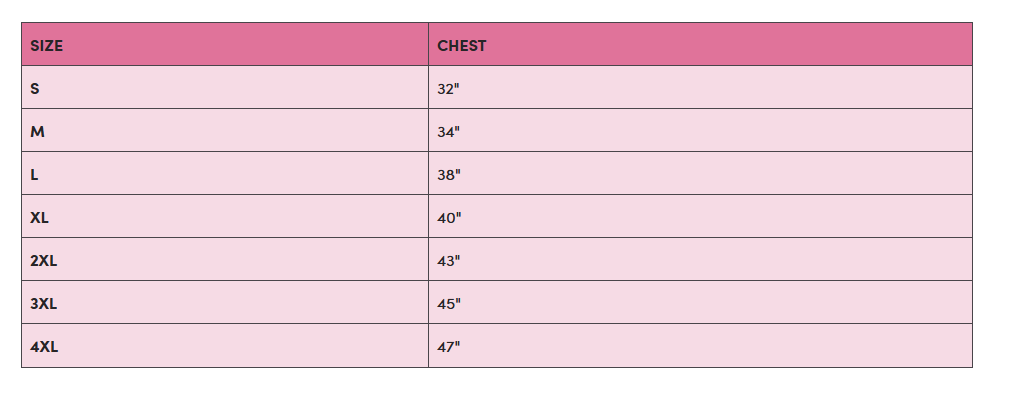Click the 32" chest measurement

(x=448, y=89)
